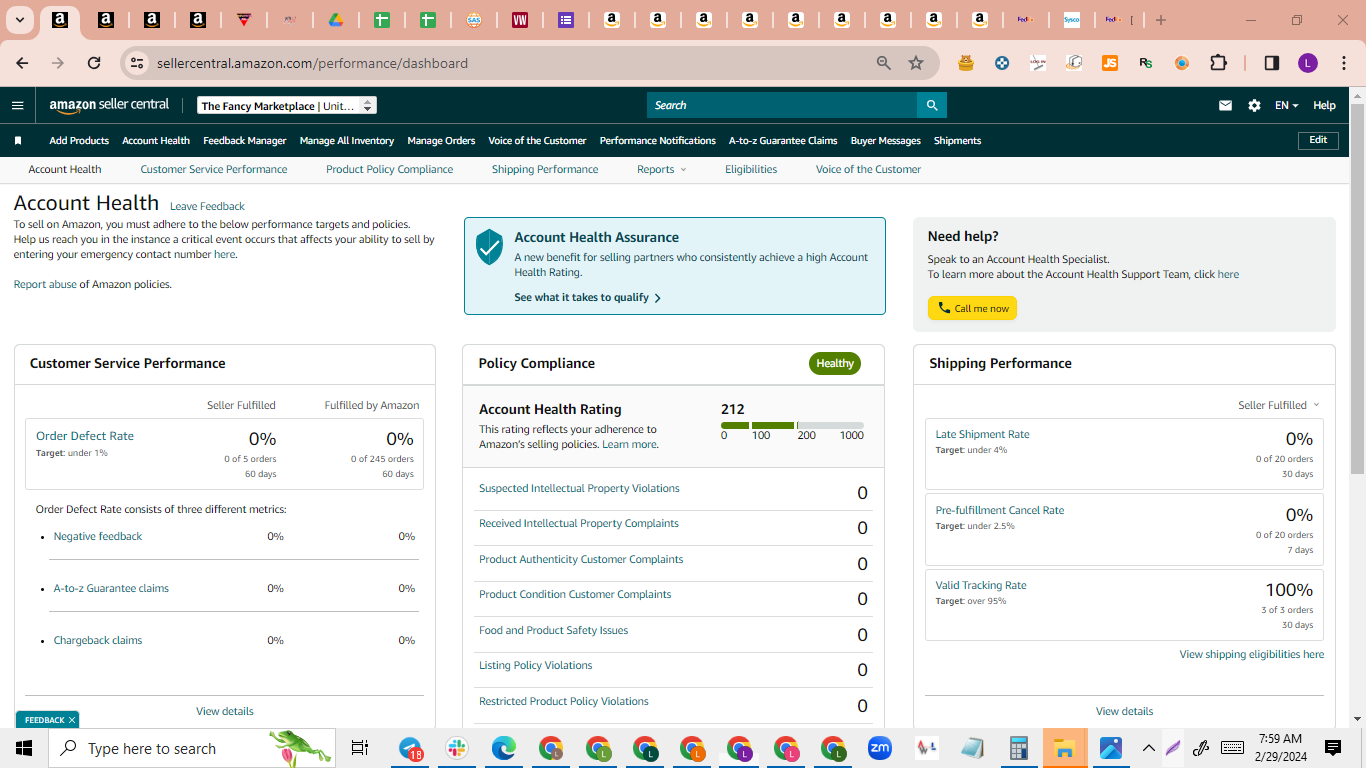1366x768 pixels.
Task: Go to Manage All Inventory
Action: pyautogui.click(x=347, y=141)
